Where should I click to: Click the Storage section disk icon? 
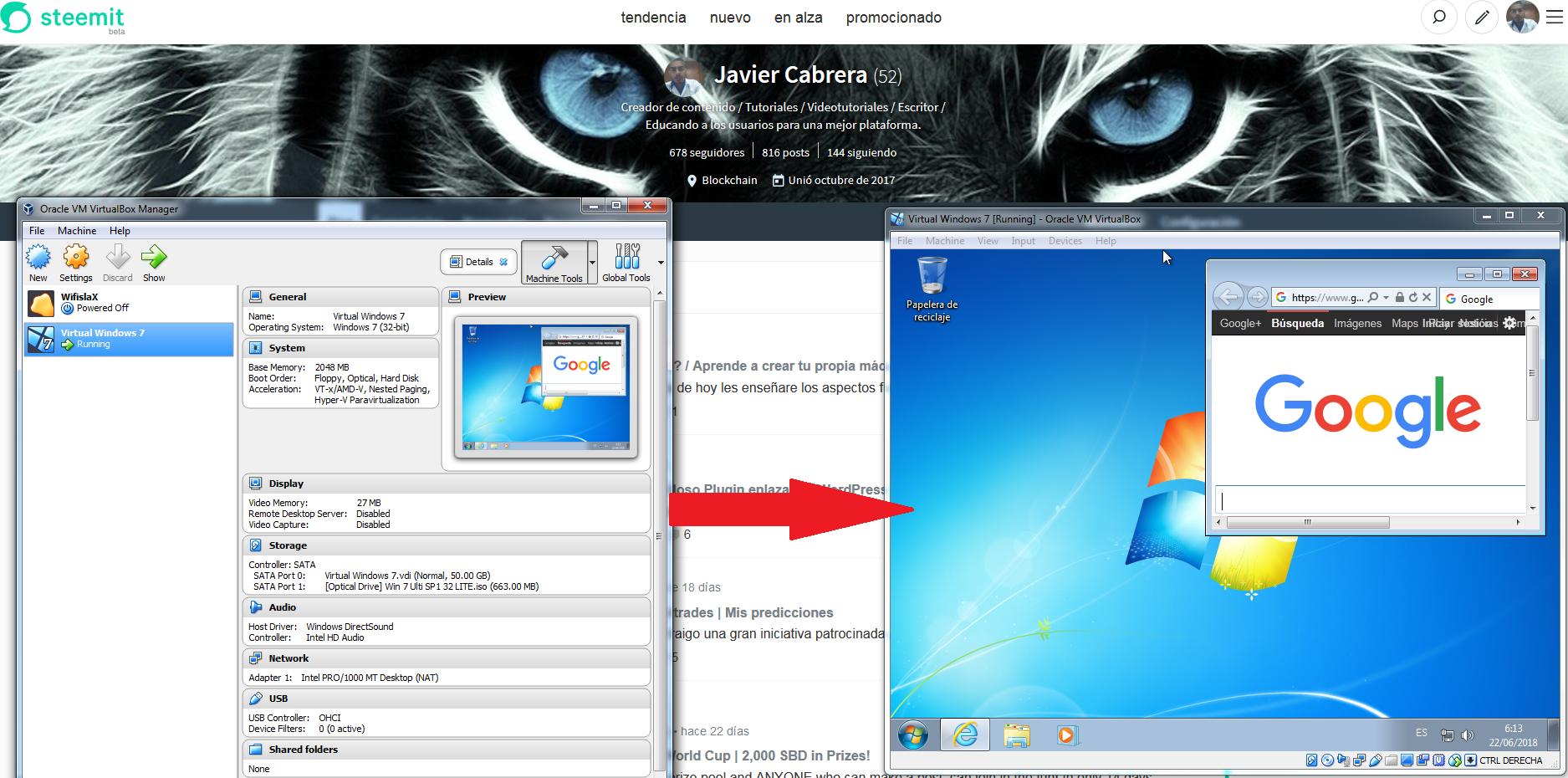pyautogui.click(x=256, y=545)
